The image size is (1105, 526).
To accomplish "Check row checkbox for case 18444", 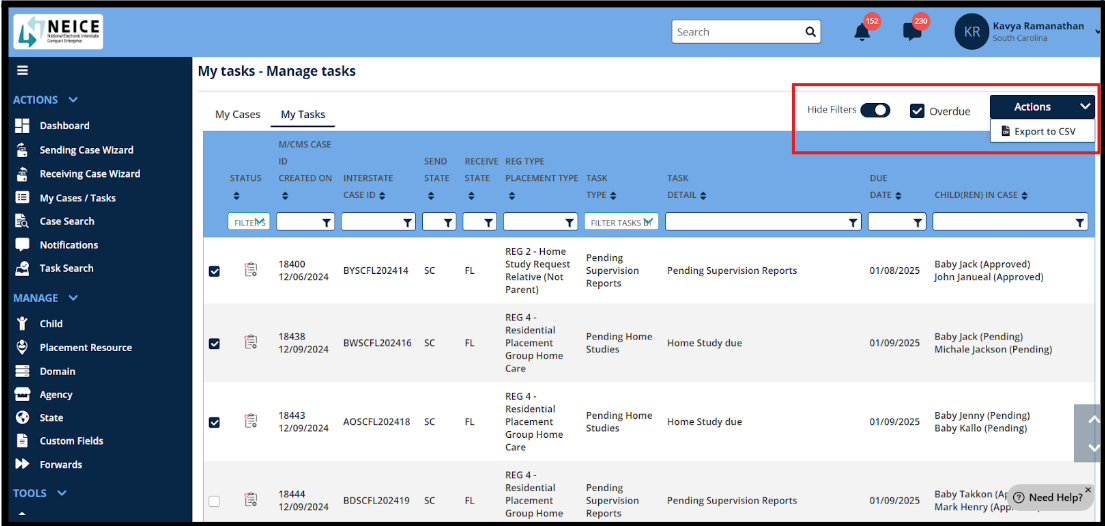I will pos(215,501).
